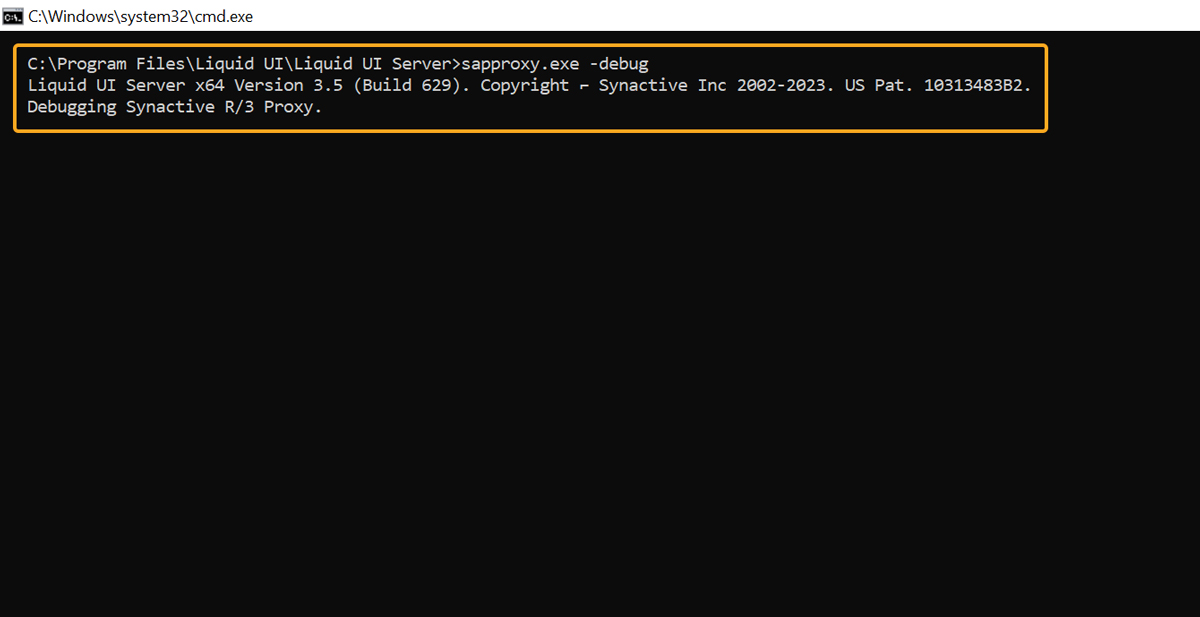Click the orange highlighted output box border
This screenshot has height=617, width=1200.
click(x=530, y=45)
